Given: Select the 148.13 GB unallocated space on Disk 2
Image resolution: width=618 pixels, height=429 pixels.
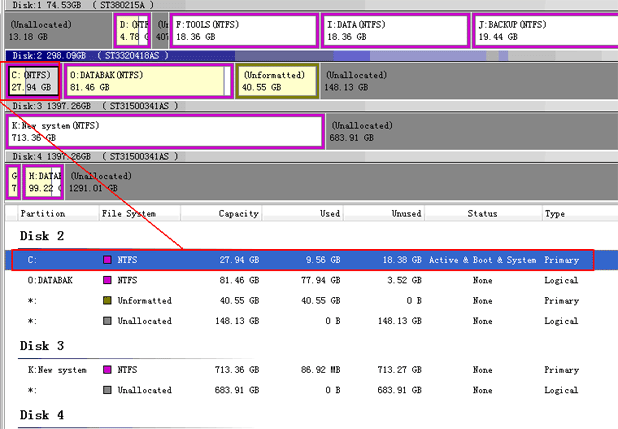Looking at the screenshot, I should point(469,81).
